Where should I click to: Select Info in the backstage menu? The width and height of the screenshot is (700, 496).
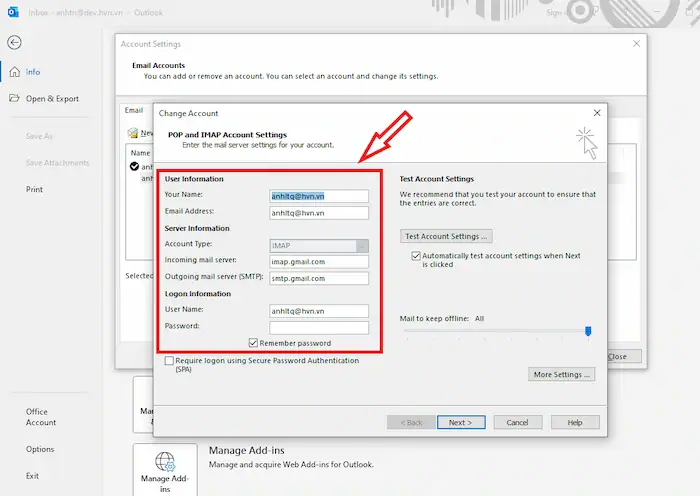coord(33,72)
